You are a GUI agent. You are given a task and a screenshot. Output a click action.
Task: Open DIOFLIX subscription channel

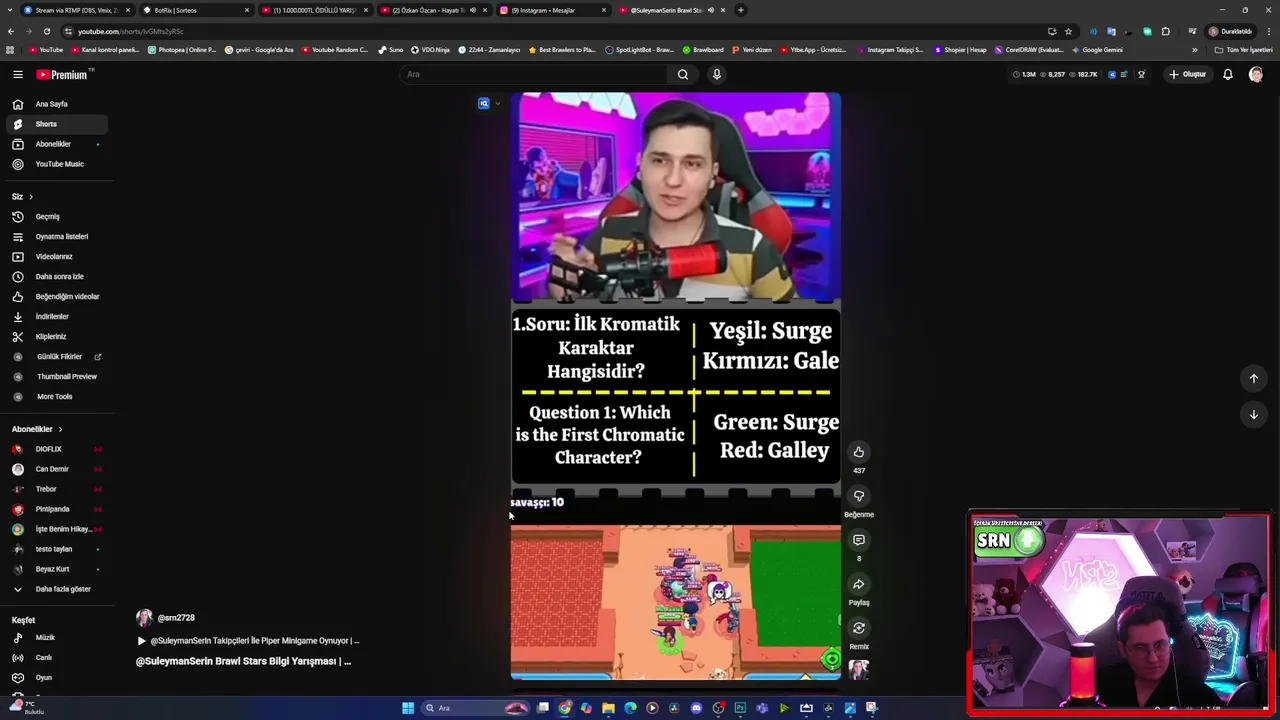56,449
